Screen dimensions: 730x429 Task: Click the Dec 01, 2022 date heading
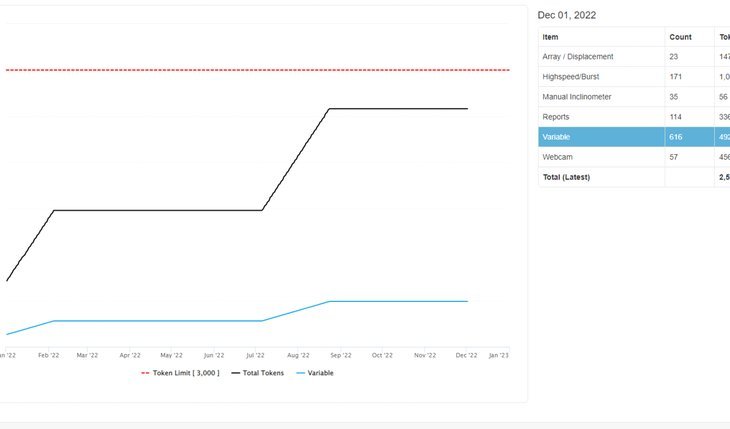click(x=567, y=15)
